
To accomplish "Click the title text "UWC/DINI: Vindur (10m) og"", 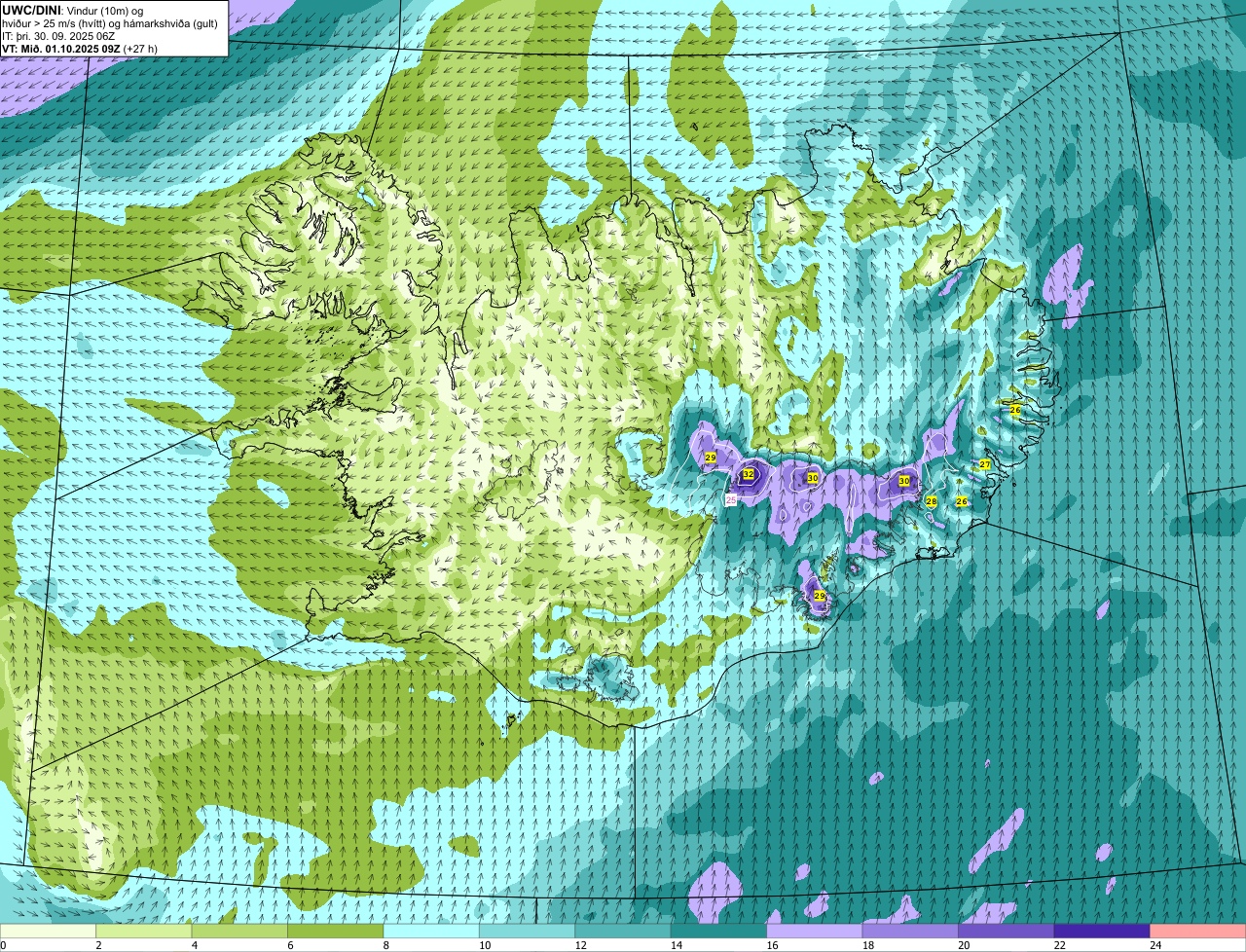I will pyautogui.click(x=73, y=10).
